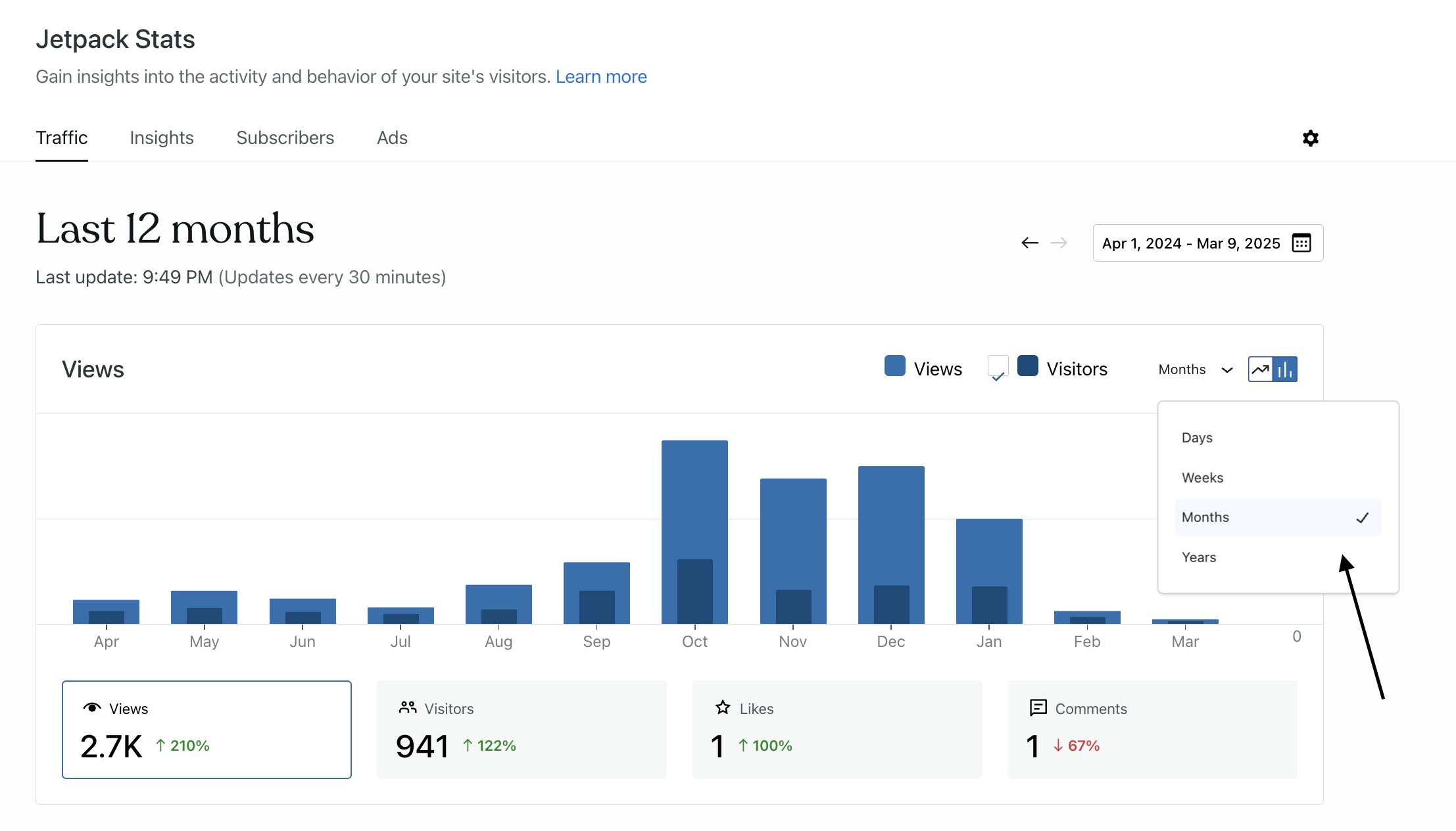Click the Learn more link
This screenshot has width=1456, height=831.
tap(601, 76)
